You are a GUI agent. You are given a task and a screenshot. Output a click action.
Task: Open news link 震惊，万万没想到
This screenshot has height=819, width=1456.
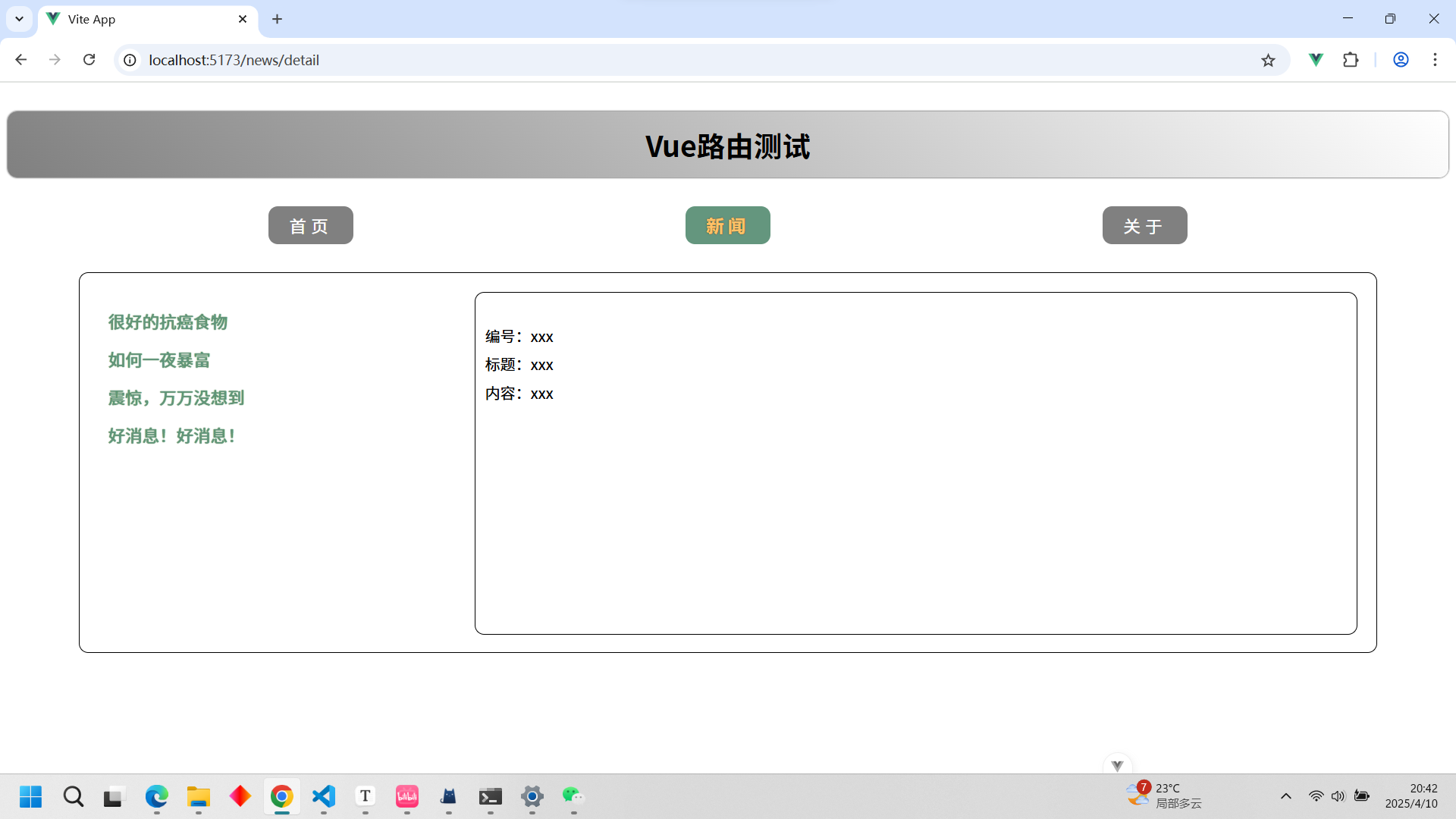[176, 398]
